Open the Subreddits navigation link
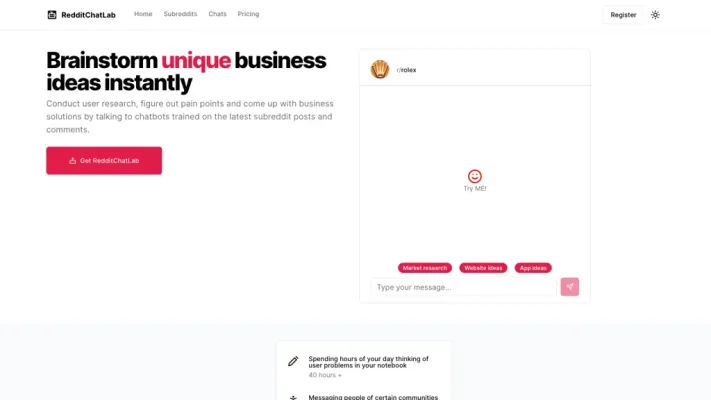 [x=180, y=14]
